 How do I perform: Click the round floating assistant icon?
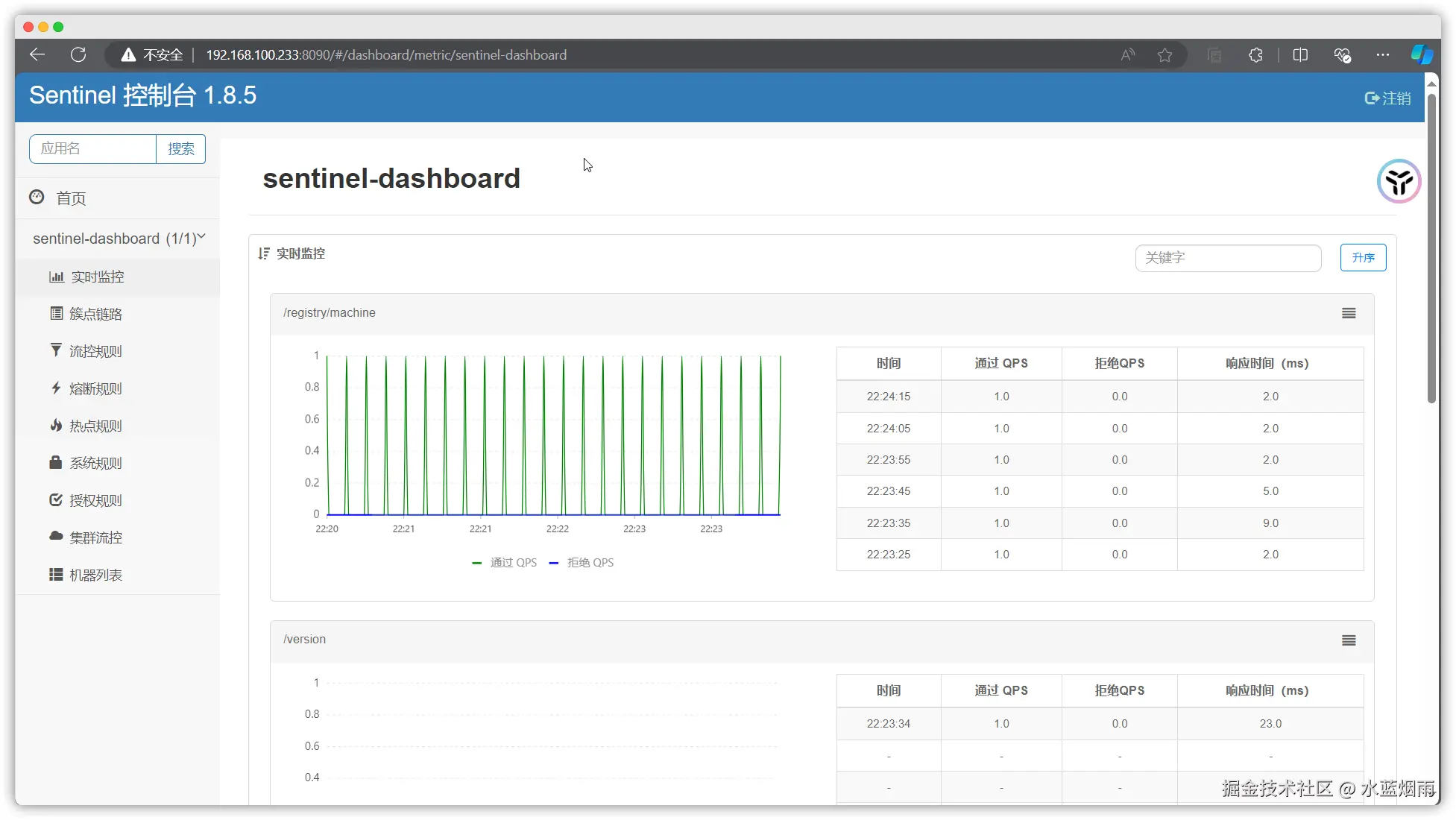[1399, 181]
